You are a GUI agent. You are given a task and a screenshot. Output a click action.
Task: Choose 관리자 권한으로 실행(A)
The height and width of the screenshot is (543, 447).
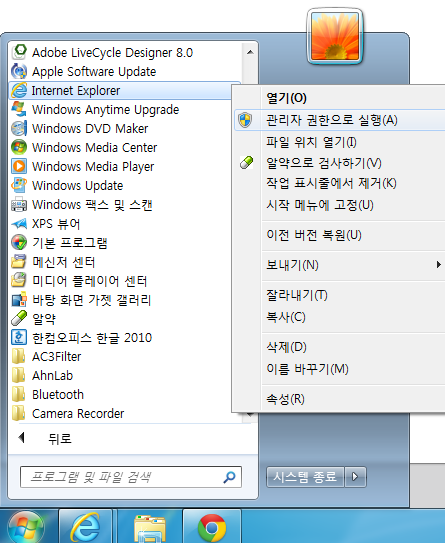(340, 120)
